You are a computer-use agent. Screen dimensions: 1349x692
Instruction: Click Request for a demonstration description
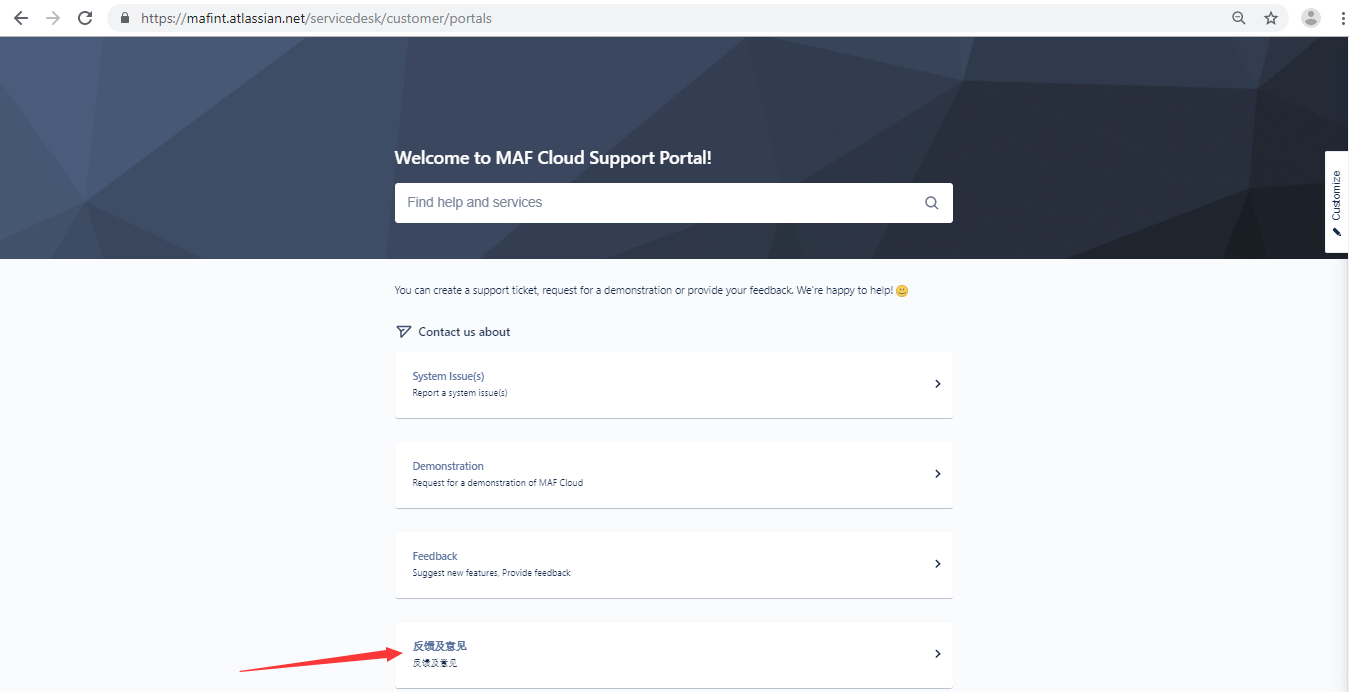click(498, 483)
